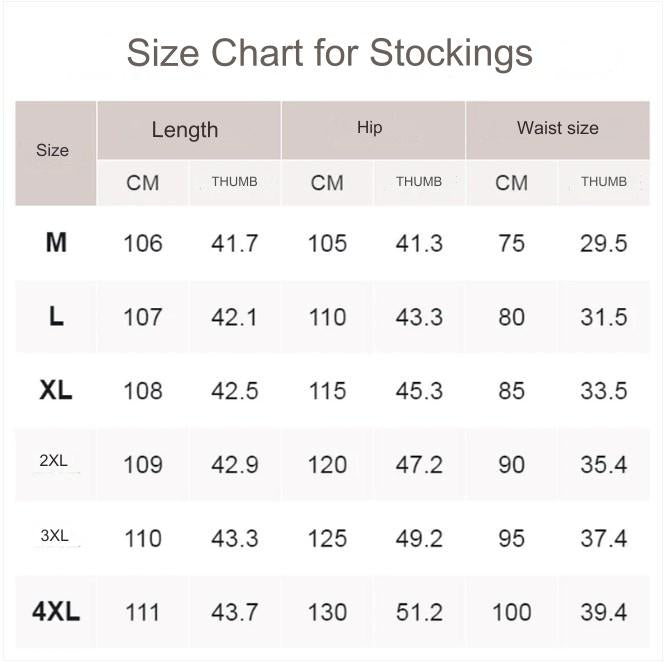665x663 pixels.
Task: Select the 115 hip value for size XL
Action: tap(327, 391)
